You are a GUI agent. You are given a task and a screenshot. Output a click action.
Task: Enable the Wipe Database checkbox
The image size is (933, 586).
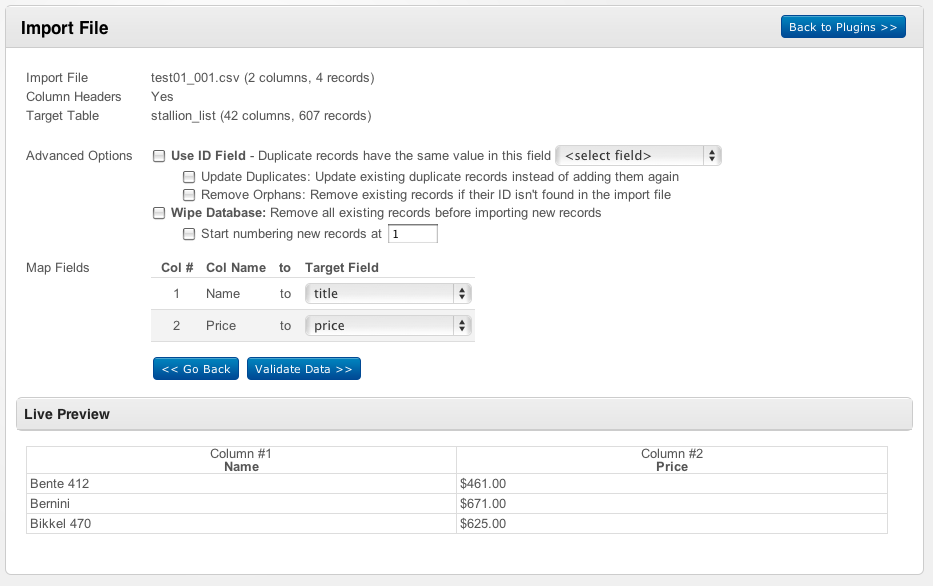point(159,213)
